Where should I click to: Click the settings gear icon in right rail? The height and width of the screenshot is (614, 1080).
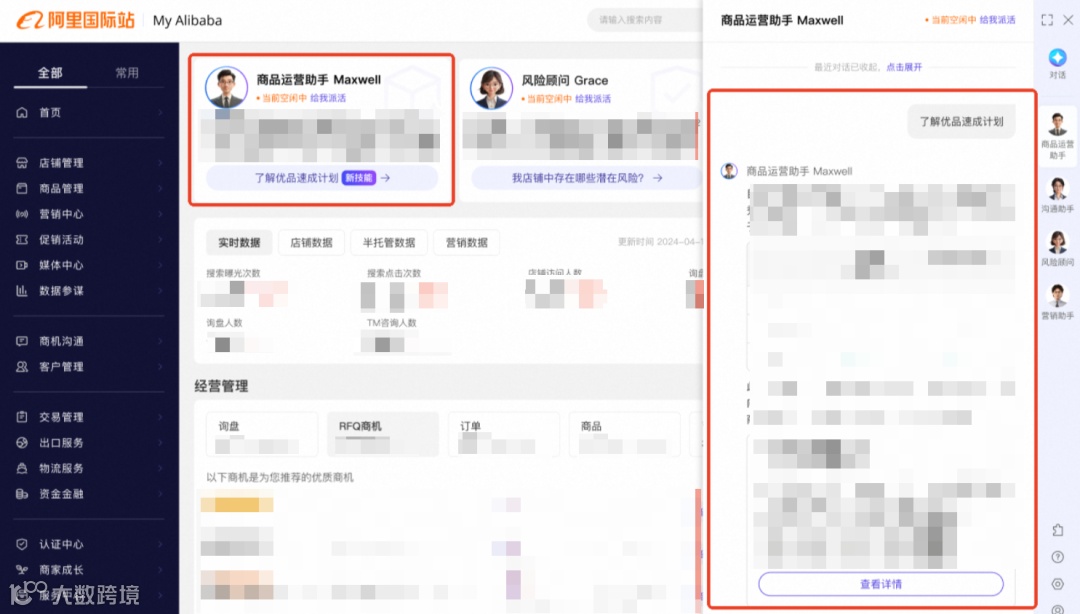tap(1058, 584)
